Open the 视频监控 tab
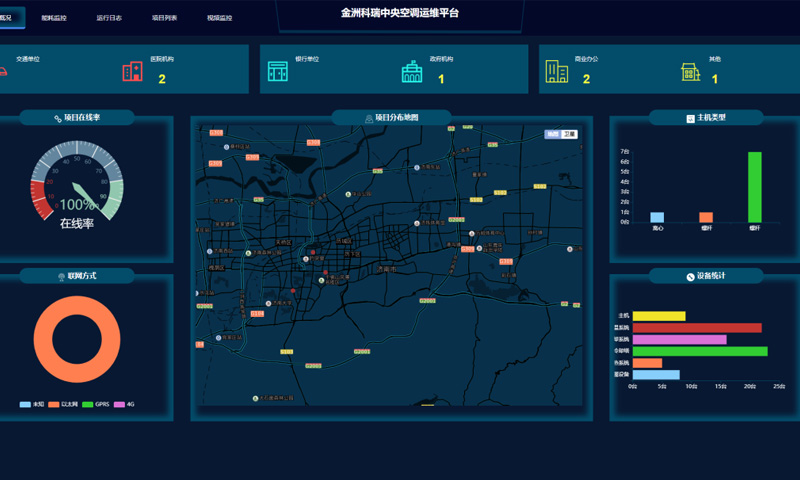The height and width of the screenshot is (480, 800). pos(219,18)
